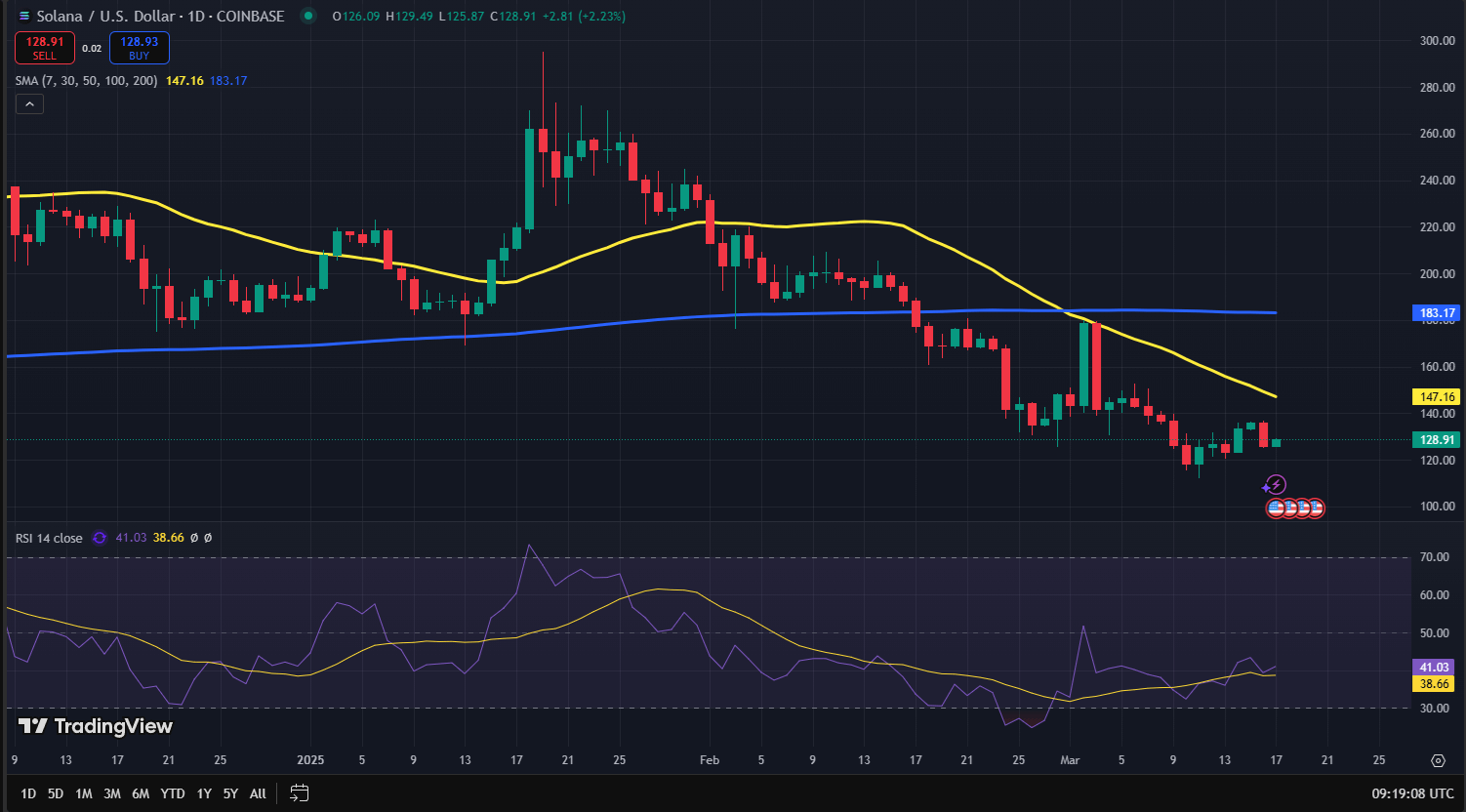Open chart settings gear icon

click(1438, 760)
